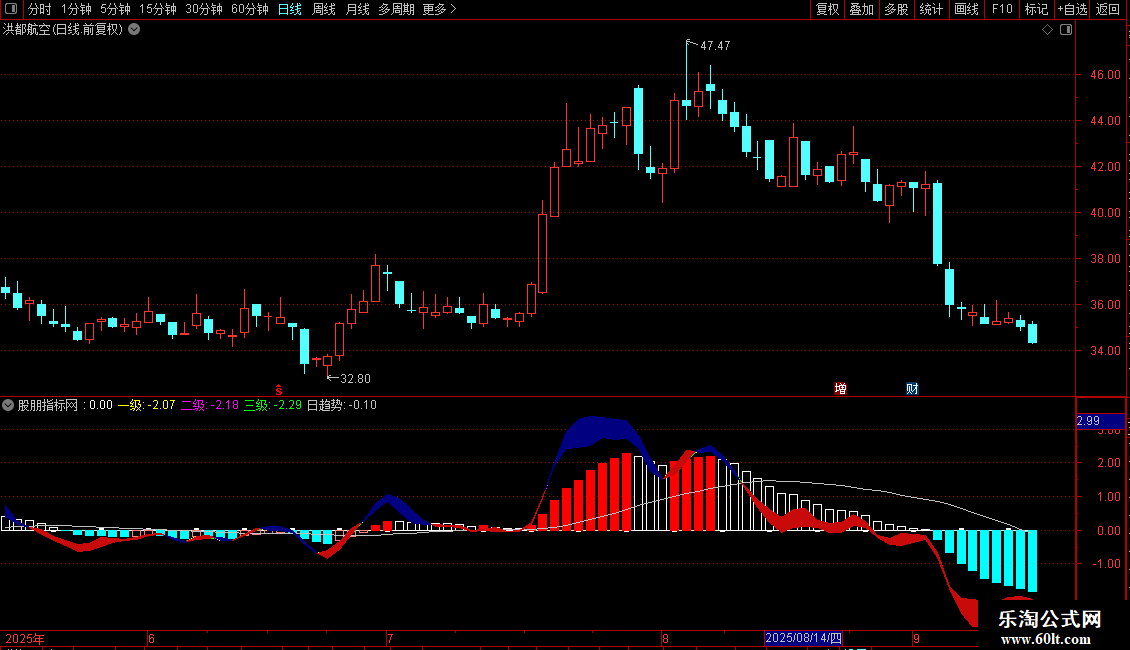Image resolution: width=1130 pixels, height=650 pixels.
Task: Click the 统计 statistics button
Action: click(x=931, y=9)
